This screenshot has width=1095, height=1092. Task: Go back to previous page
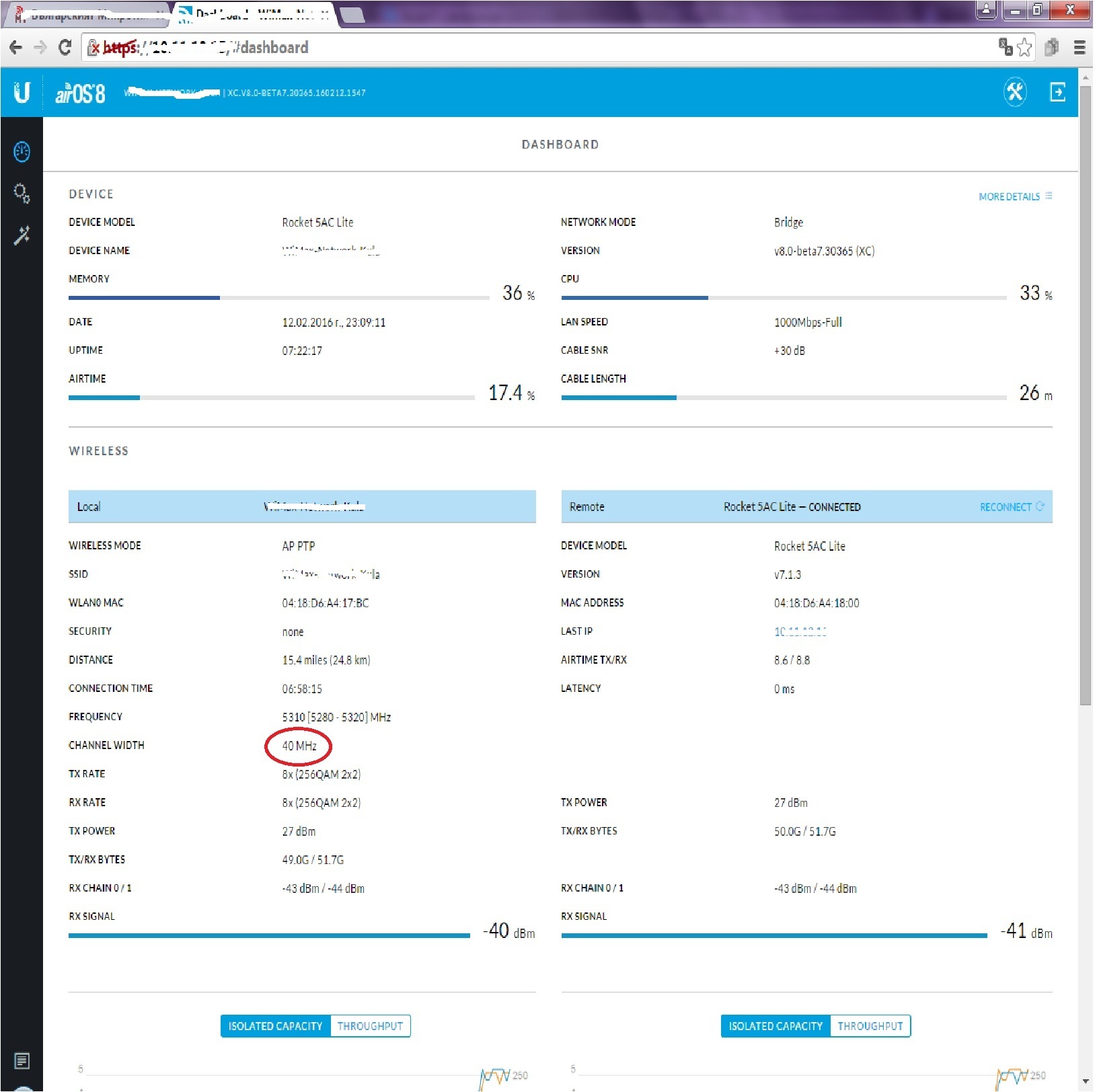coord(16,47)
